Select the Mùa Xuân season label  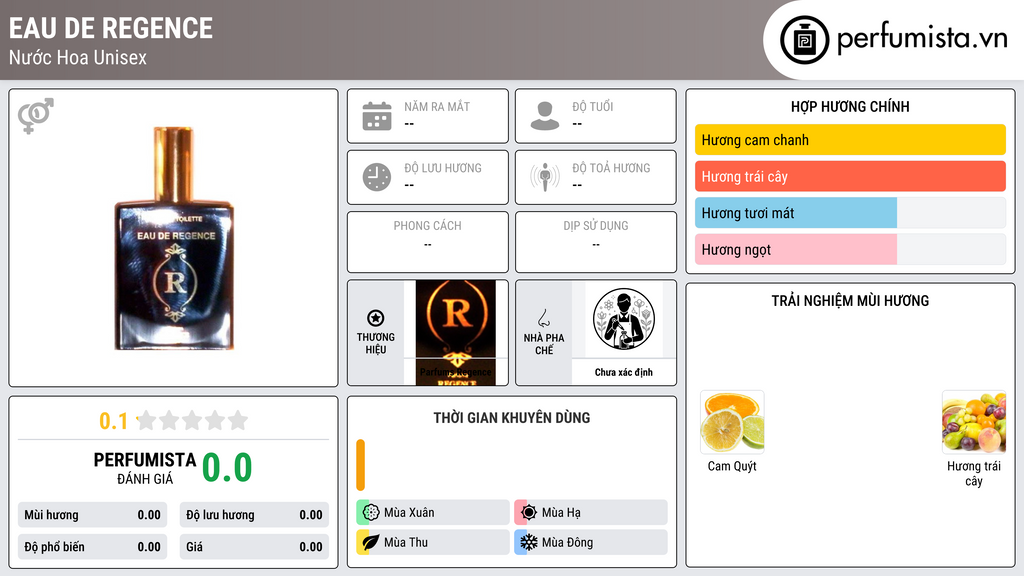pyautogui.click(x=409, y=513)
